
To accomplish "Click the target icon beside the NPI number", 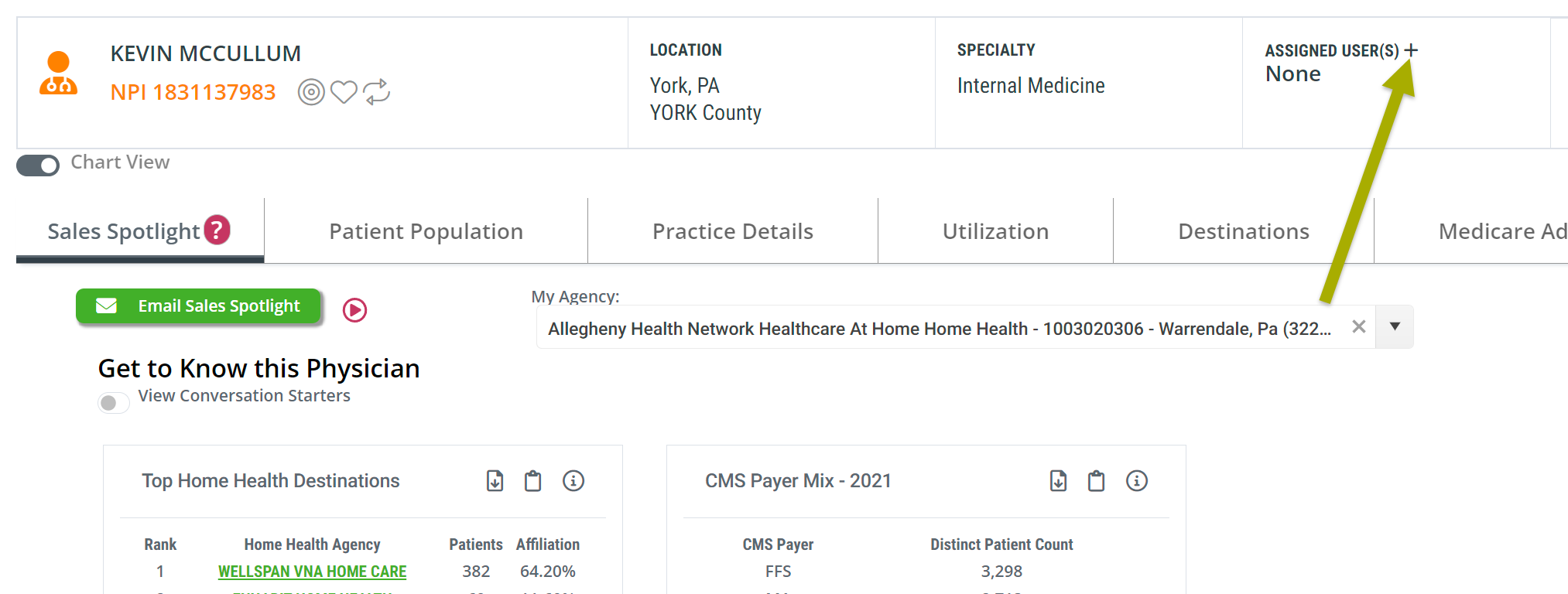I will (311, 91).
